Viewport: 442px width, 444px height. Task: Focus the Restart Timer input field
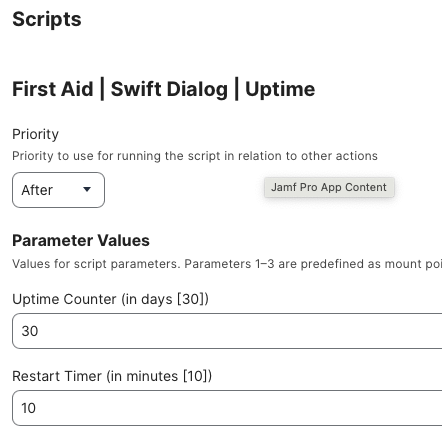click(x=227, y=408)
